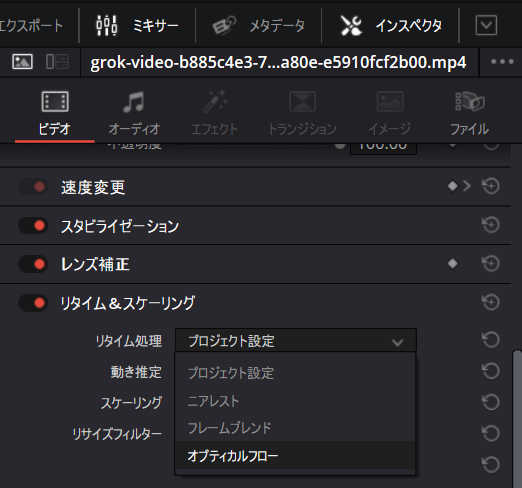The width and height of the screenshot is (522, 488).
Task: Reset the レンズ補正 section
Action: click(x=491, y=263)
